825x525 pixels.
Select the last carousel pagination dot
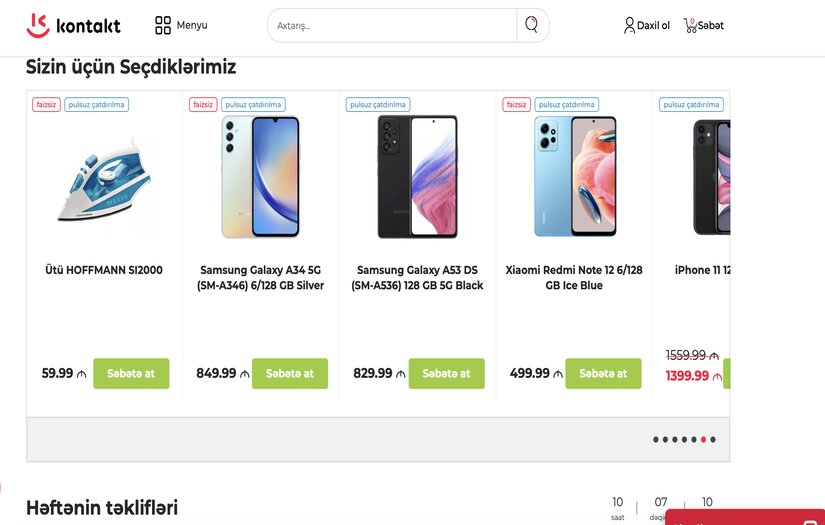pos(713,440)
